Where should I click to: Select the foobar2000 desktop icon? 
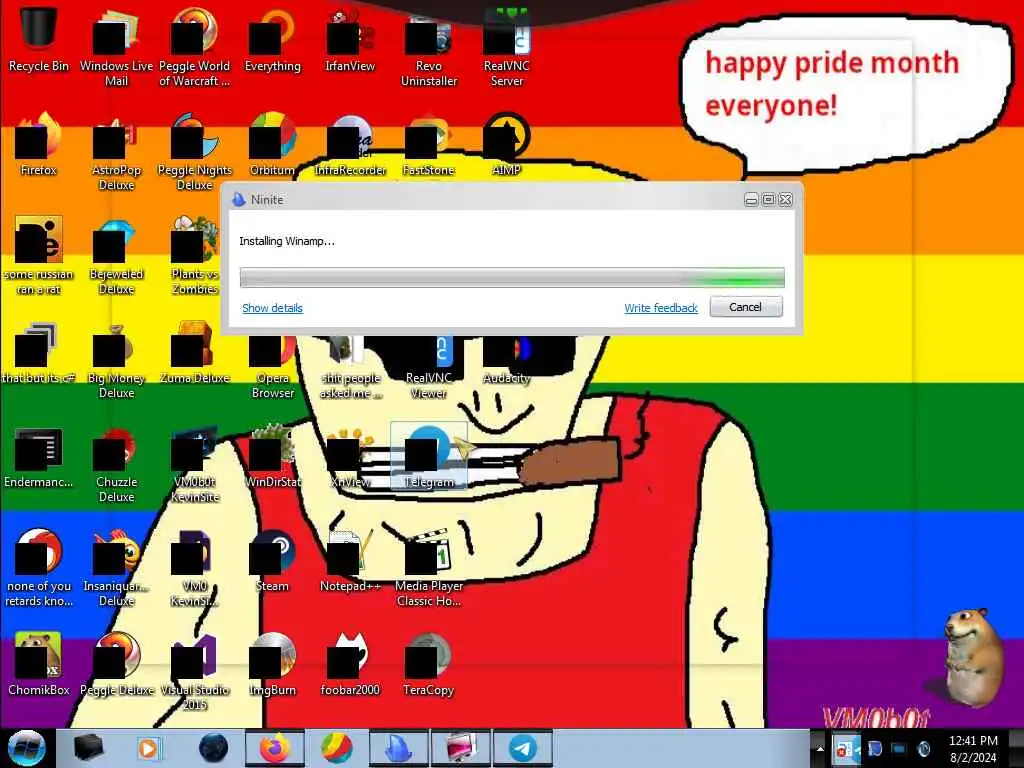click(x=350, y=664)
